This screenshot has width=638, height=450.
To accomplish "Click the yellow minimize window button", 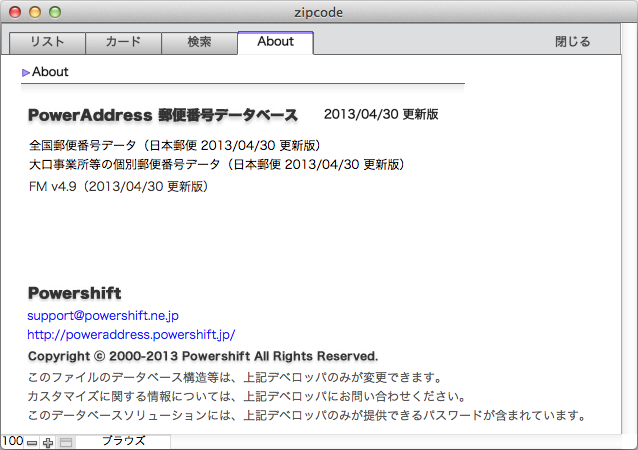I will (35, 13).
